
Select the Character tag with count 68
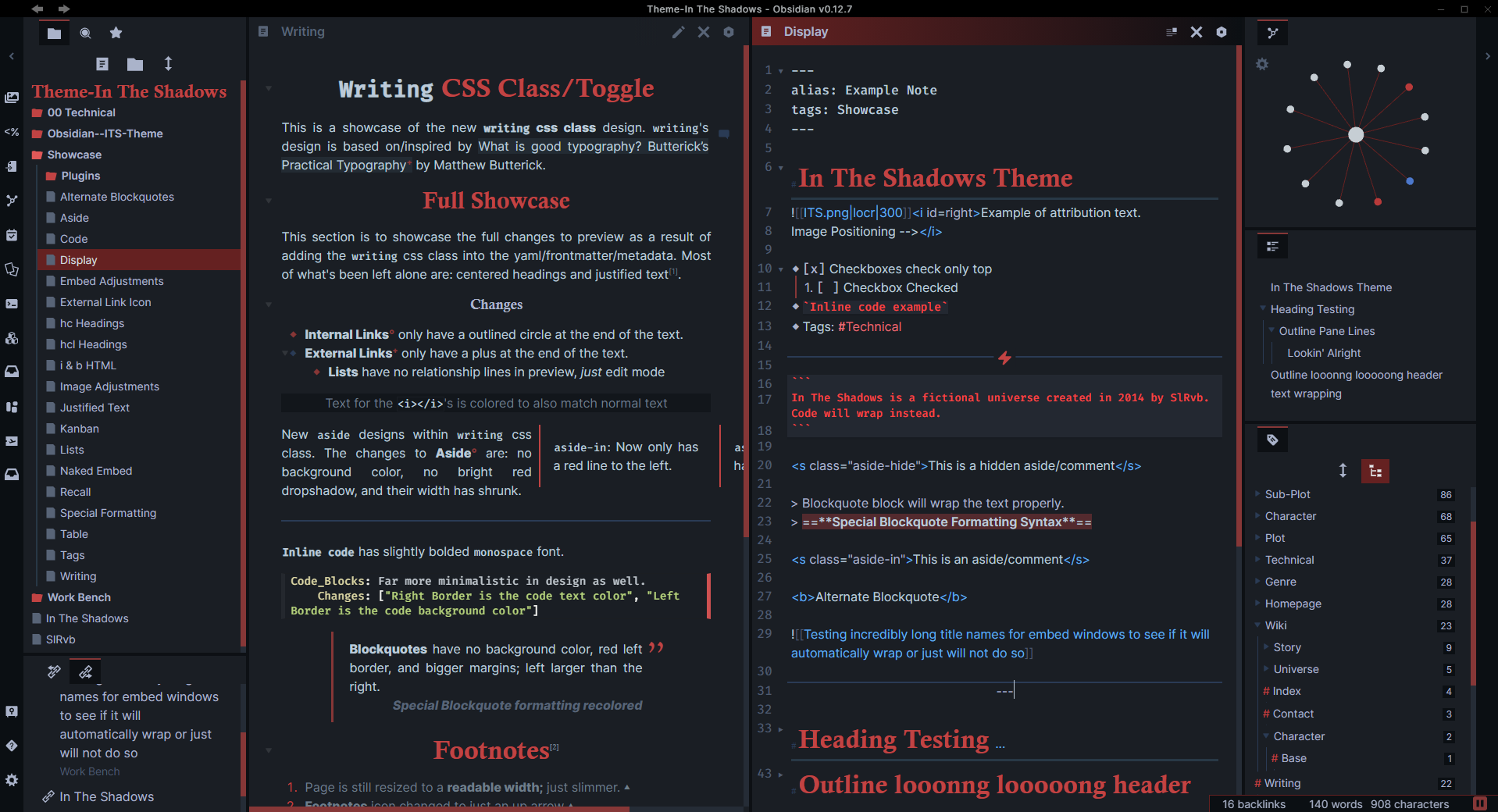[x=1290, y=516]
